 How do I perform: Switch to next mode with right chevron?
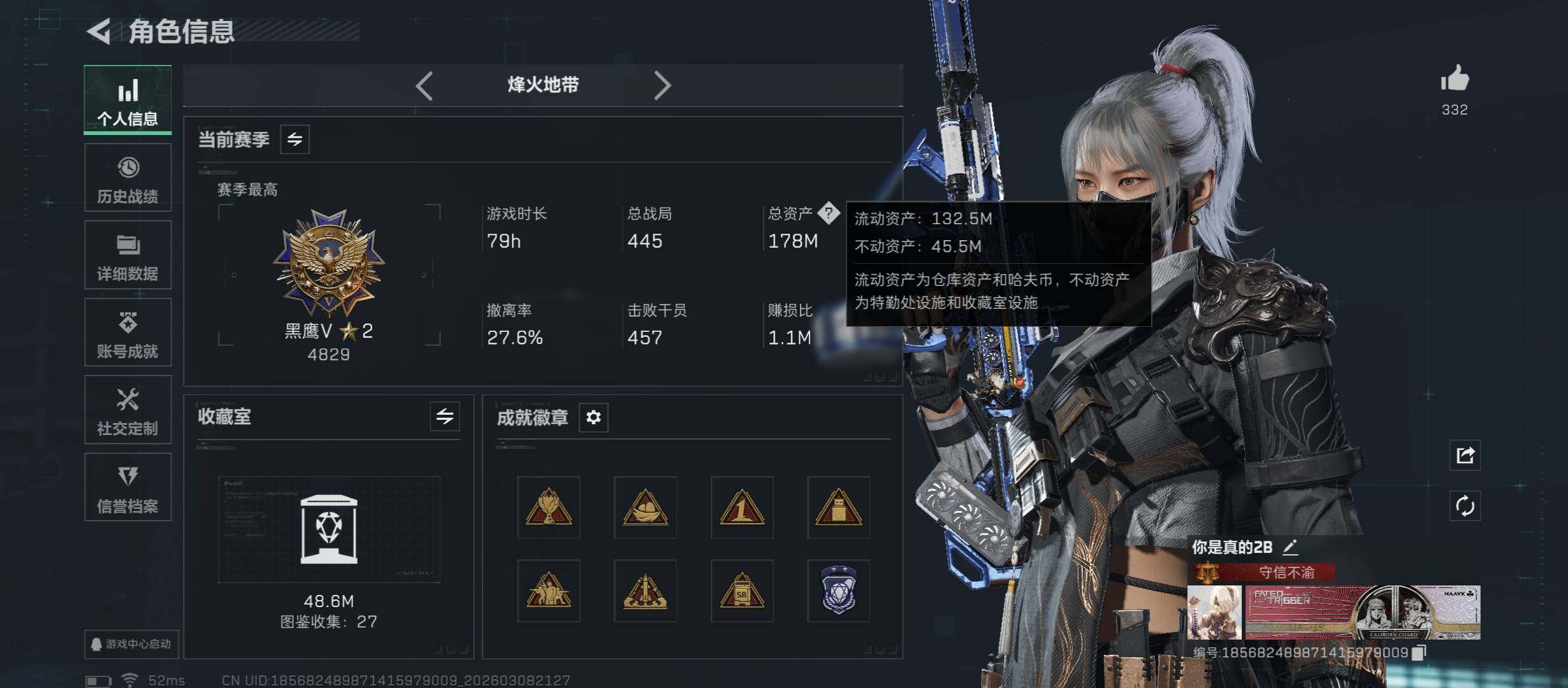pos(662,85)
